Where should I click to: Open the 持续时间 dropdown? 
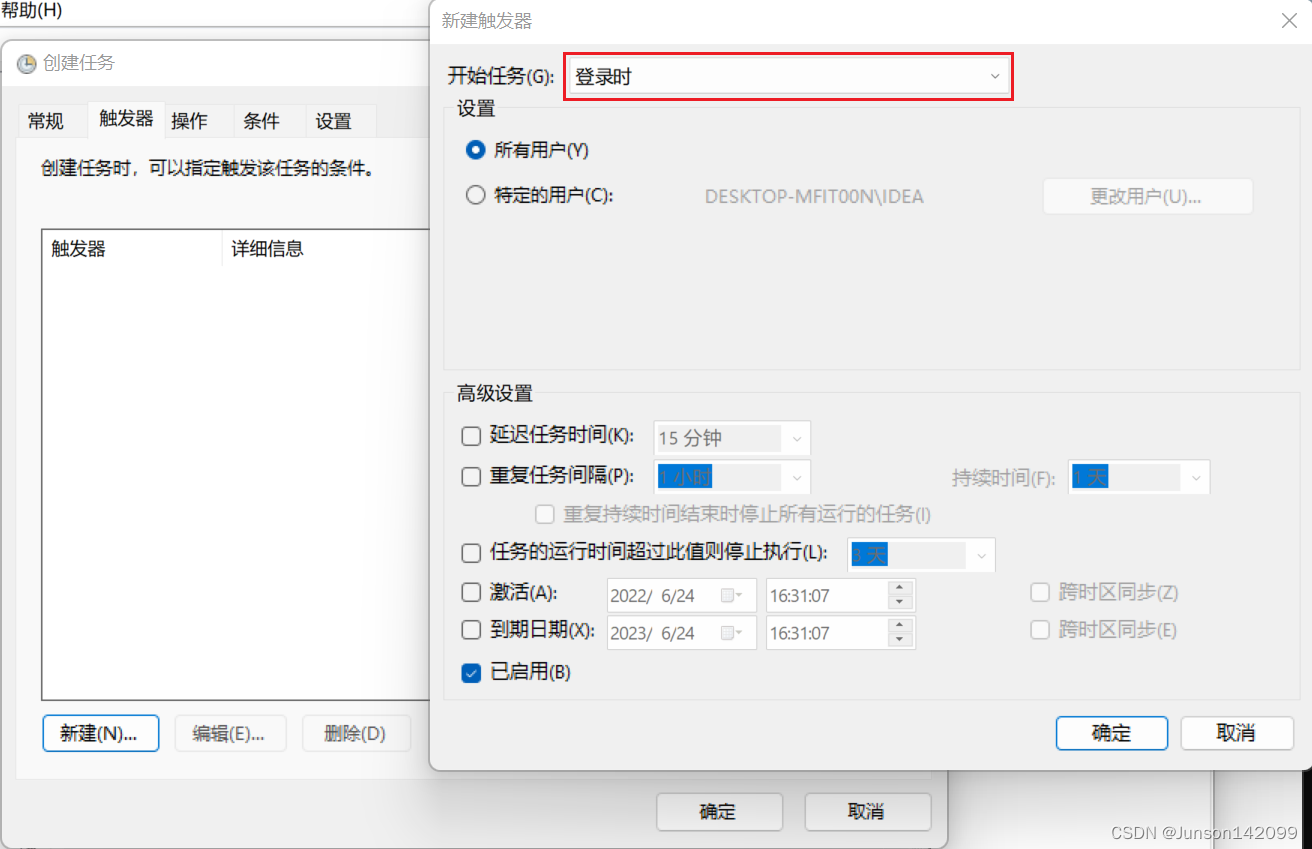pos(1196,477)
